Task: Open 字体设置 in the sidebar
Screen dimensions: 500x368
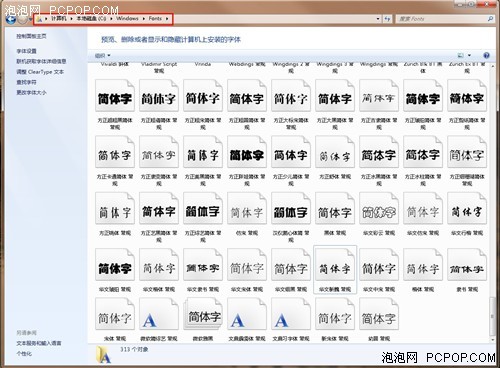Action: (26, 51)
